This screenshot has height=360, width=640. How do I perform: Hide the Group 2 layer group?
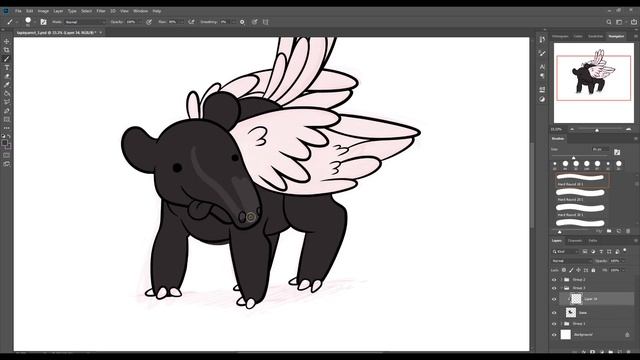tap(554, 280)
